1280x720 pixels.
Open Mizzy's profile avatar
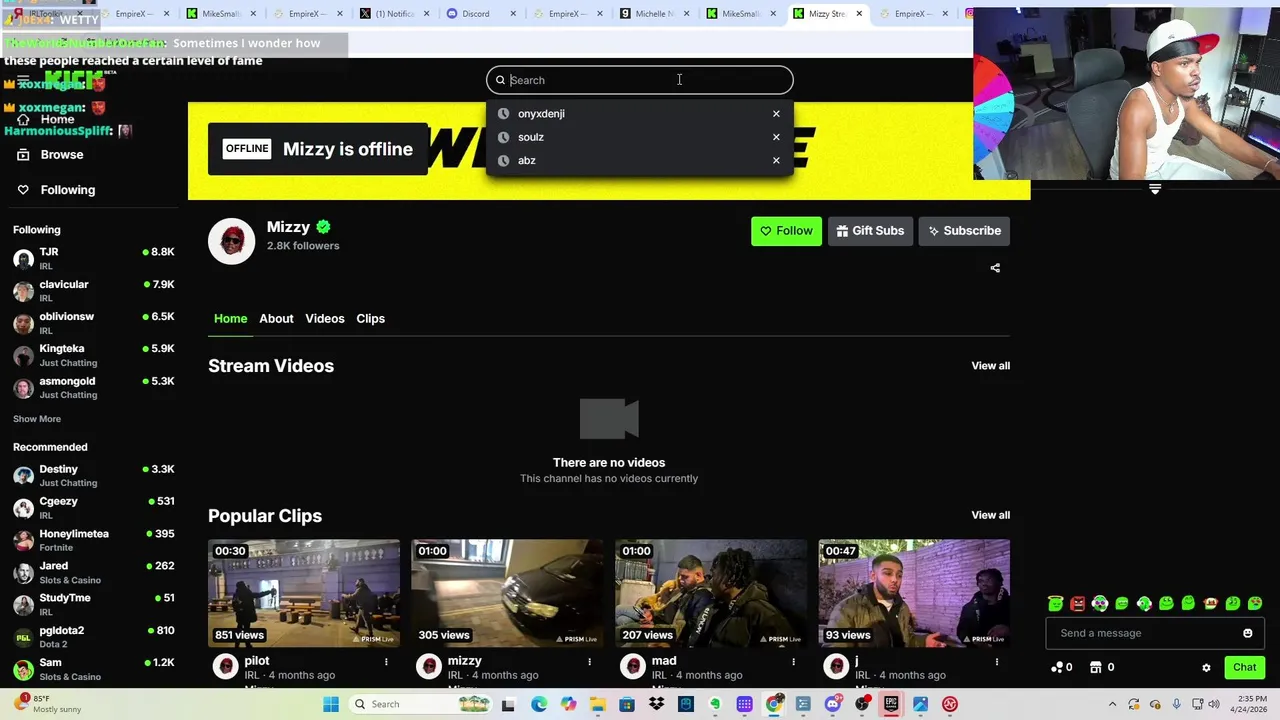[232, 241]
